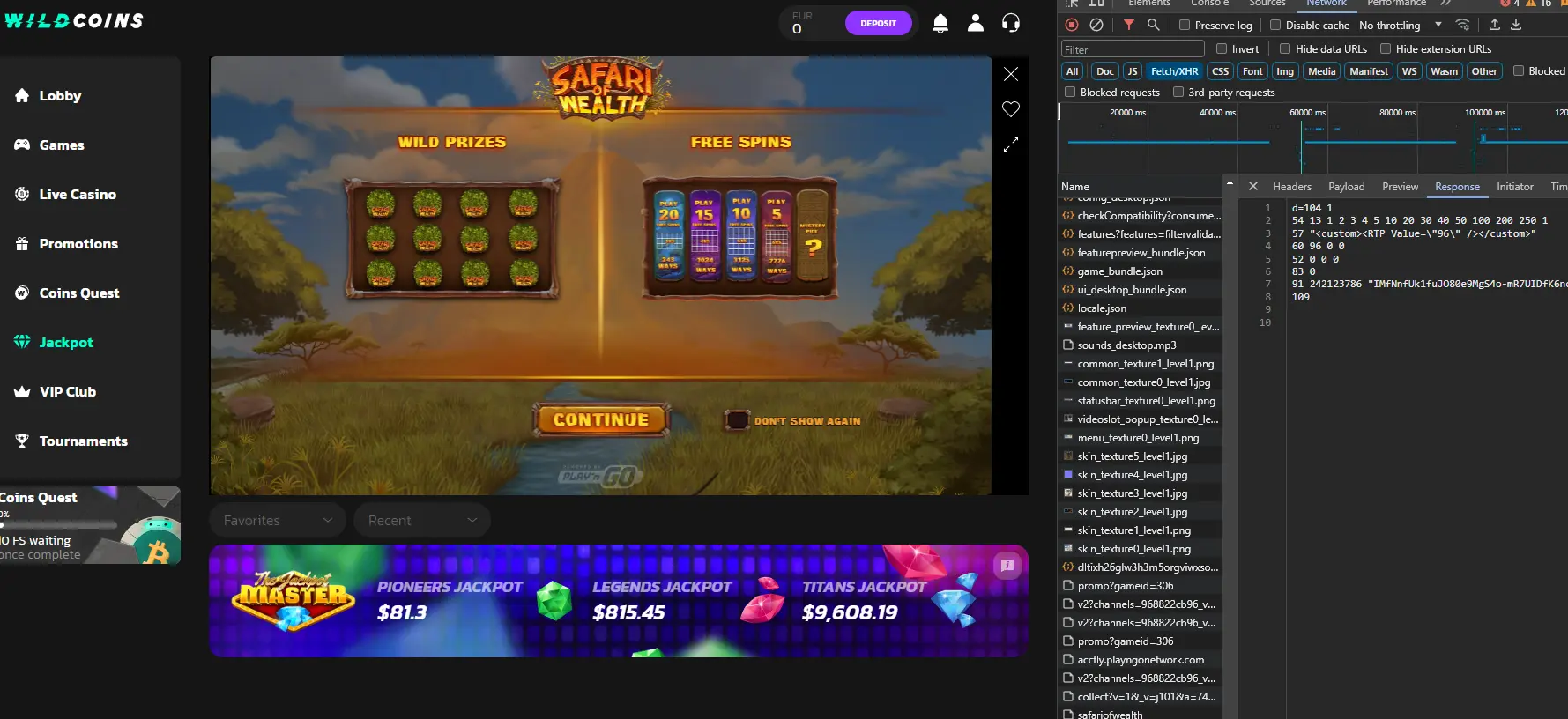The height and width of the screenshot is (719, 1568).
Task: Open the Coins Quest promo card
Action: point(90,525)
